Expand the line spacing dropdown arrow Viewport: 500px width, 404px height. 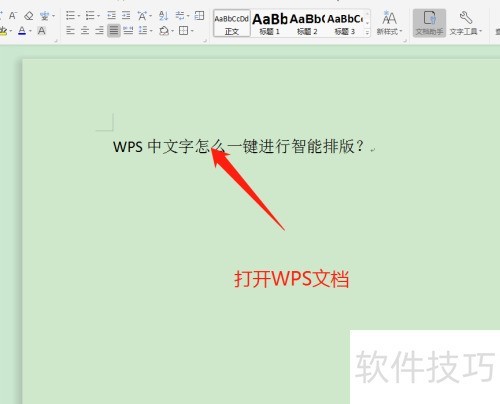pyautogui.click(x=152, y=31)
